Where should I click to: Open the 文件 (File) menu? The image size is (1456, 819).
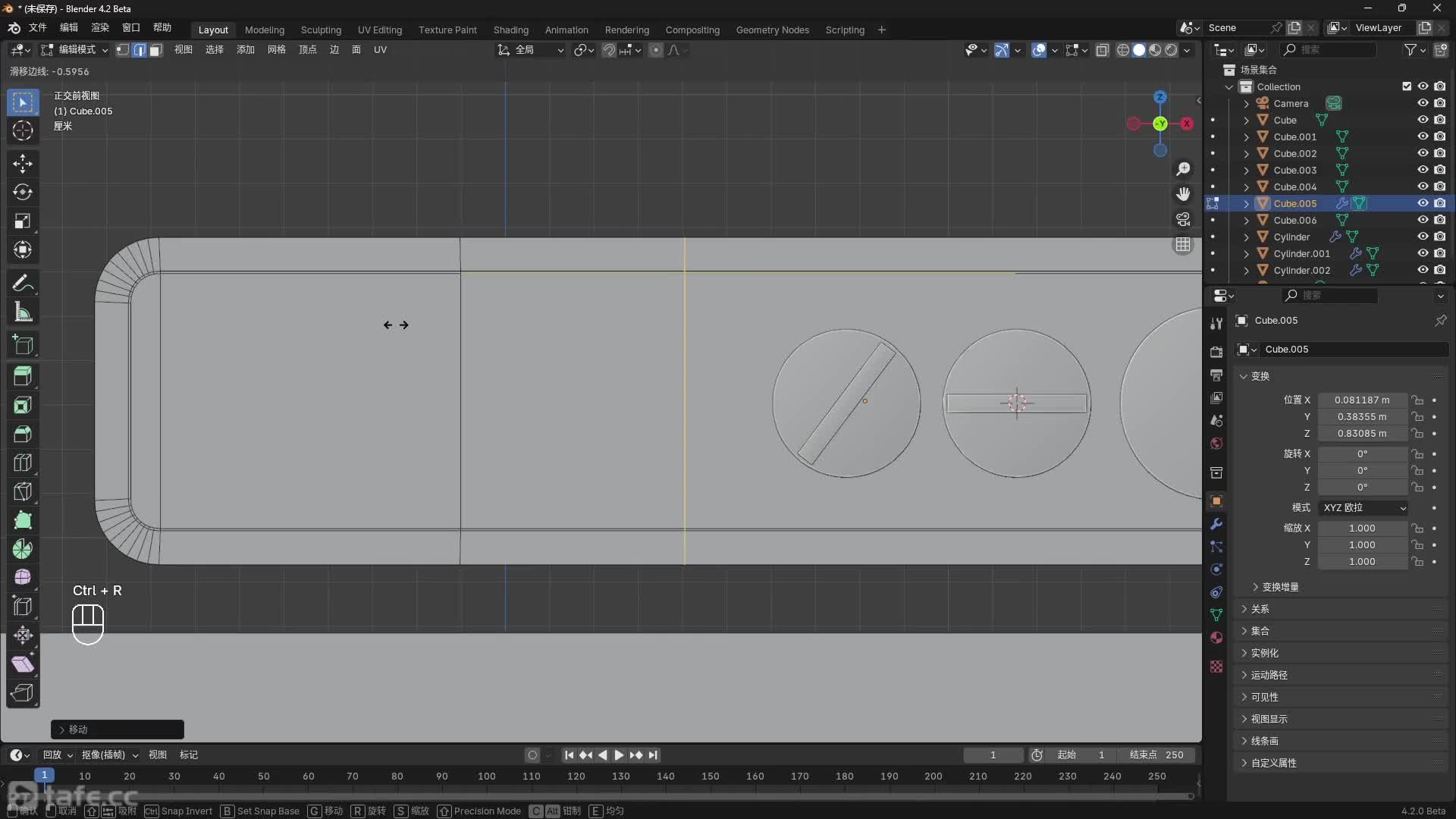[37, 27]
